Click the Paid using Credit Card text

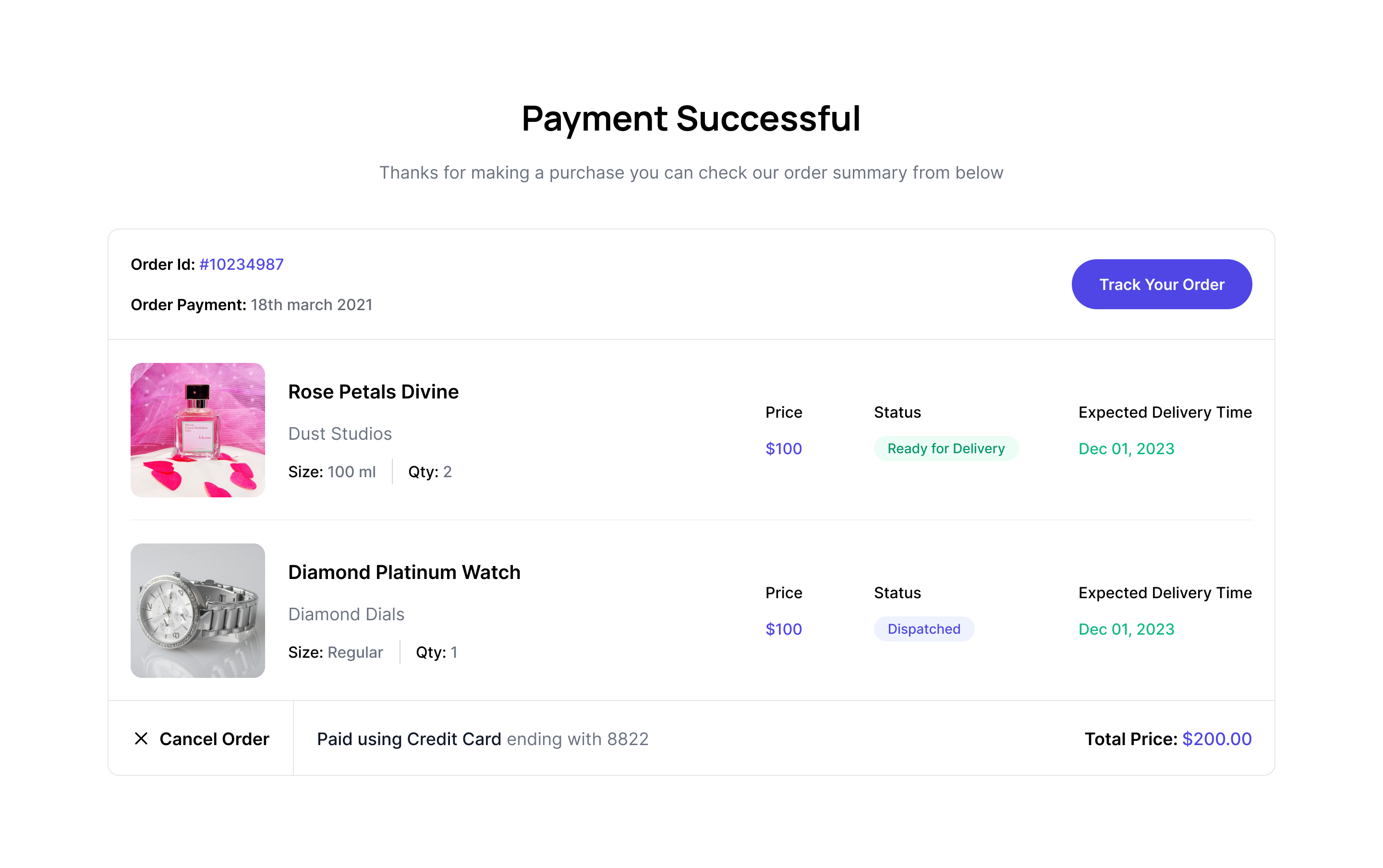tap(409, 739)
